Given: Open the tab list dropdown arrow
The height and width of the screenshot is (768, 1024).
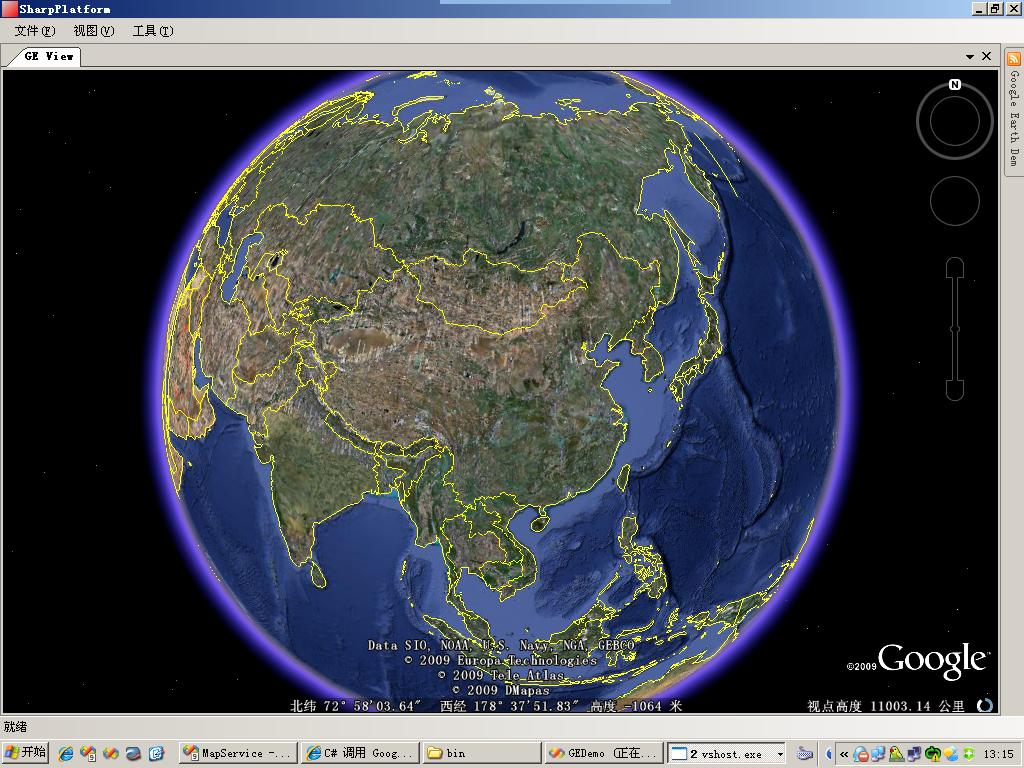Looking at the screenshot, I should pyautogui.click(x=970, y=57).
